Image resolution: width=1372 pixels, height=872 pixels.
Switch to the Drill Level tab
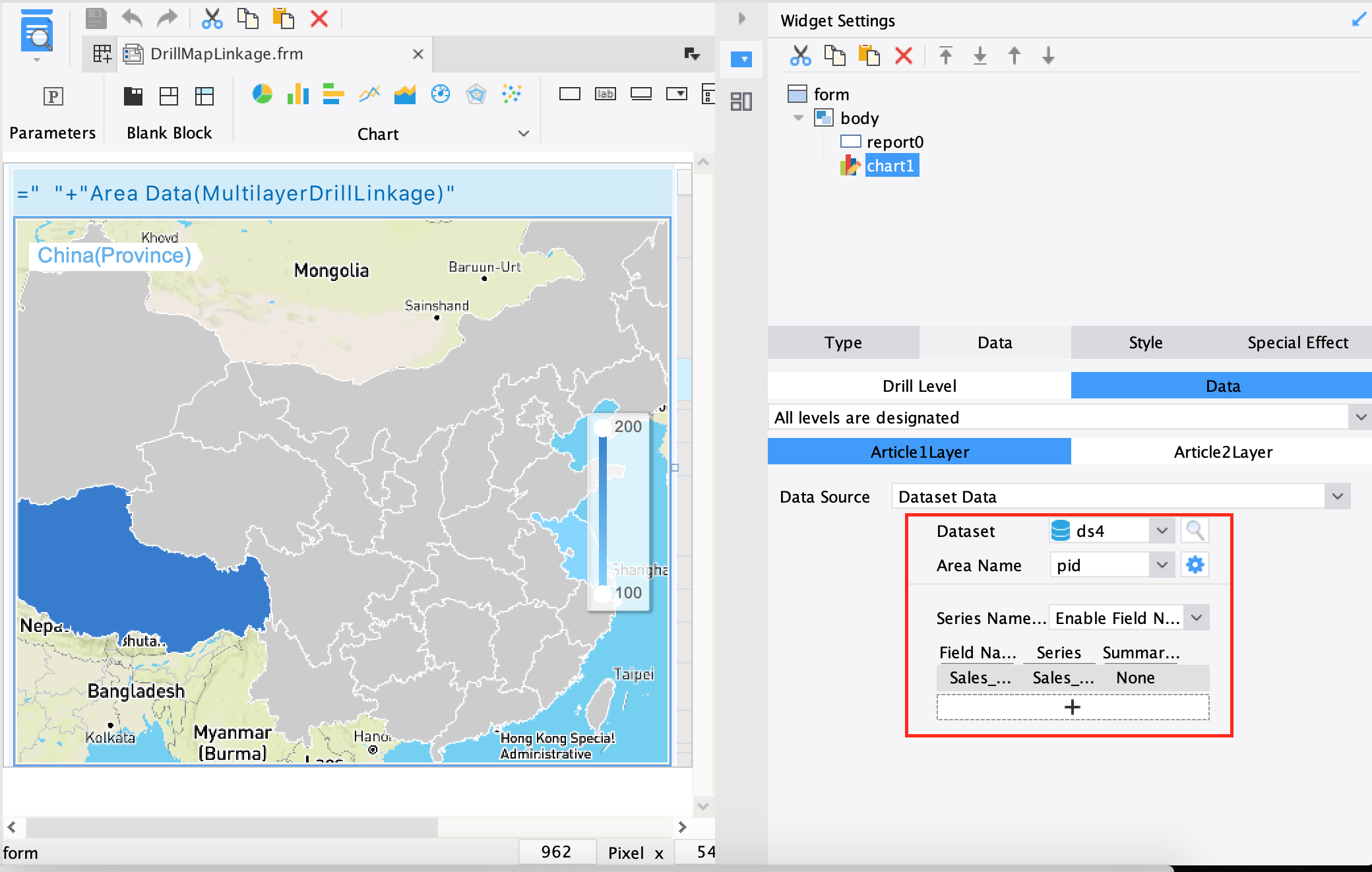point(920,386)
